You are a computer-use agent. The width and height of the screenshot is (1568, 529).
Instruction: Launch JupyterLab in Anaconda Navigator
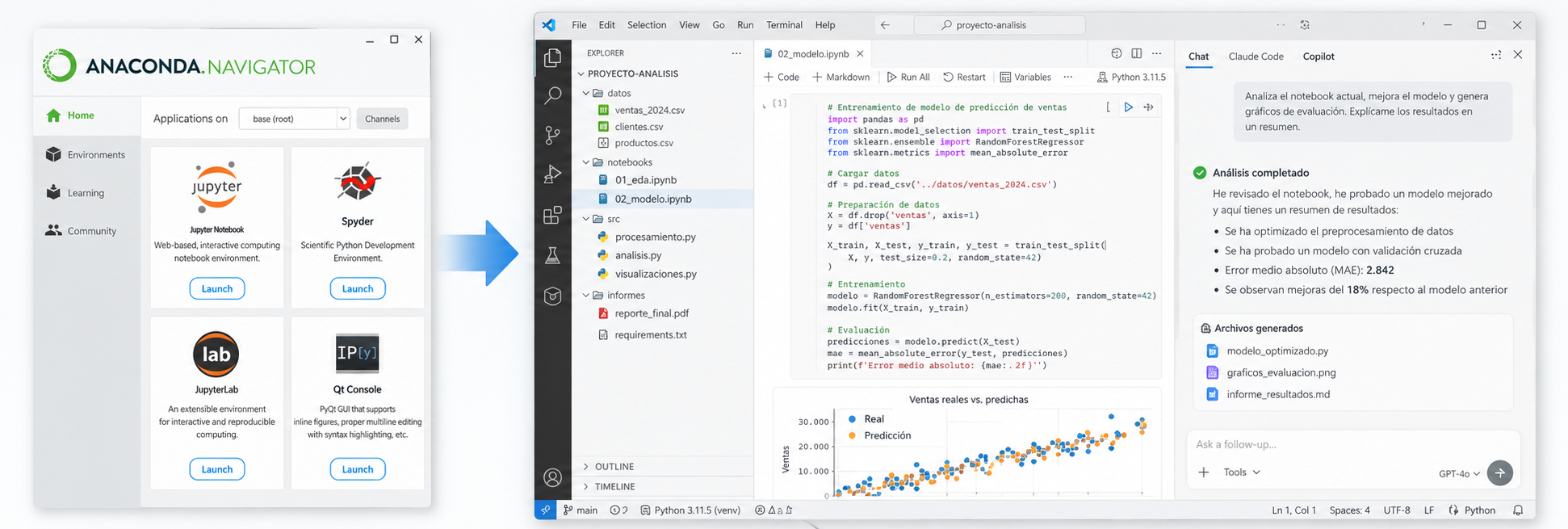click(216, 469)
